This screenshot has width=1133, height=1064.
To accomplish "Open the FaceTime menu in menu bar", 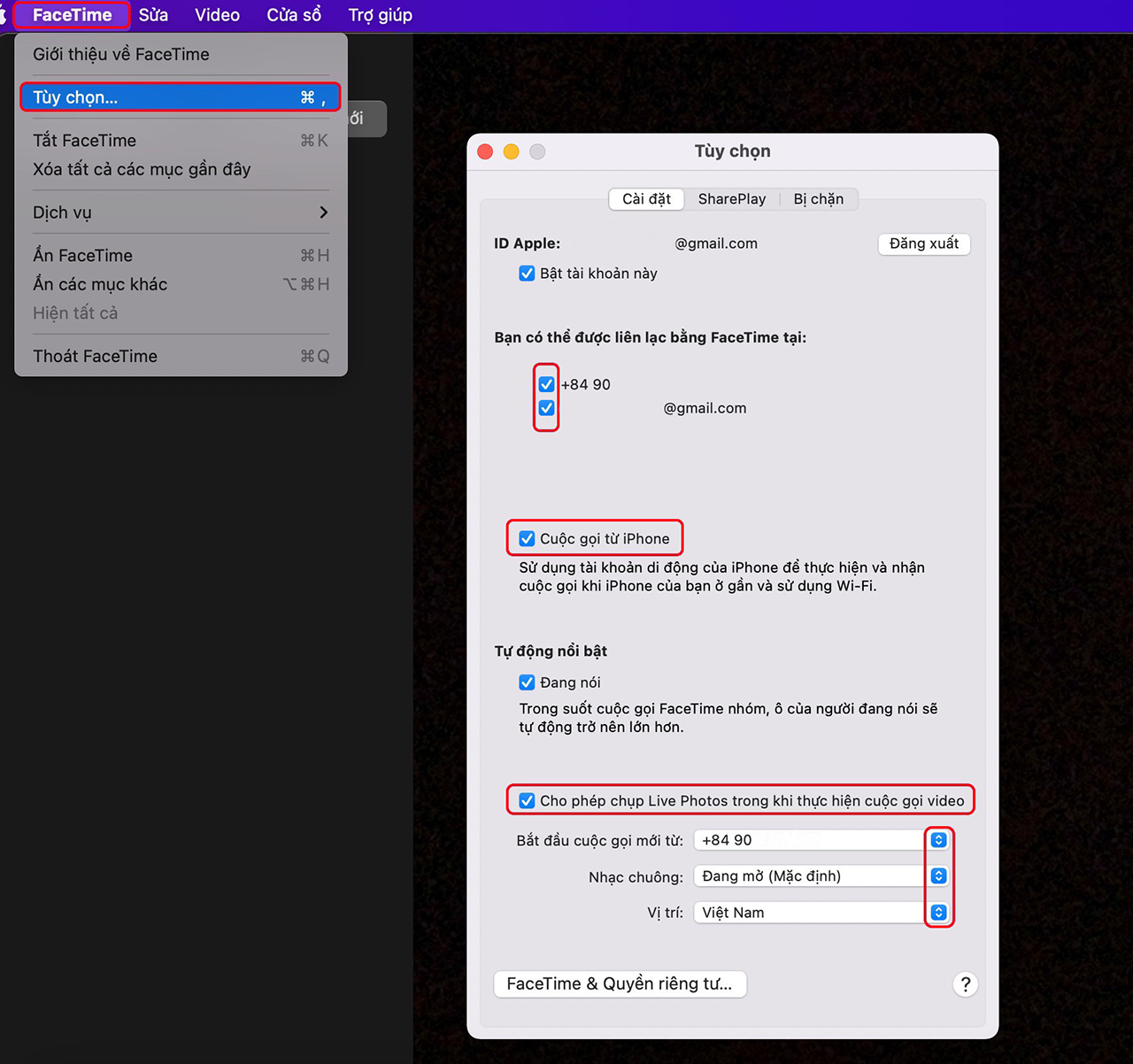I will [x=72, y=15].
